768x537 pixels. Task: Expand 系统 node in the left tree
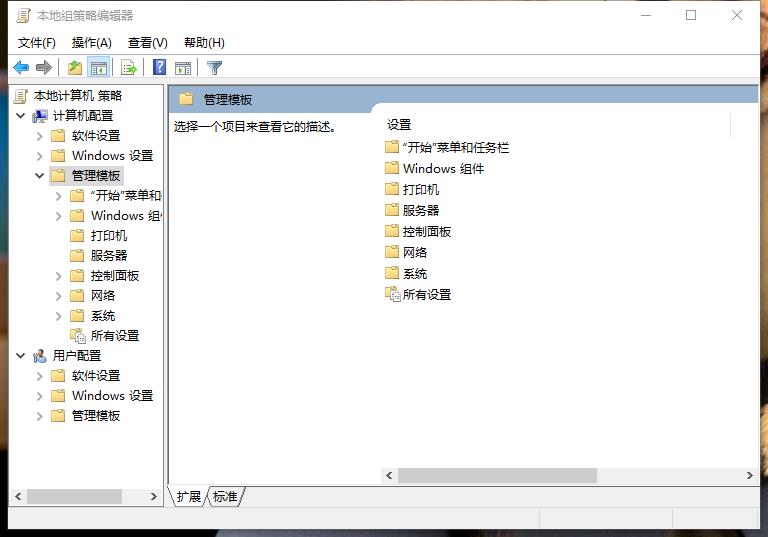click(x=59, y=316)
